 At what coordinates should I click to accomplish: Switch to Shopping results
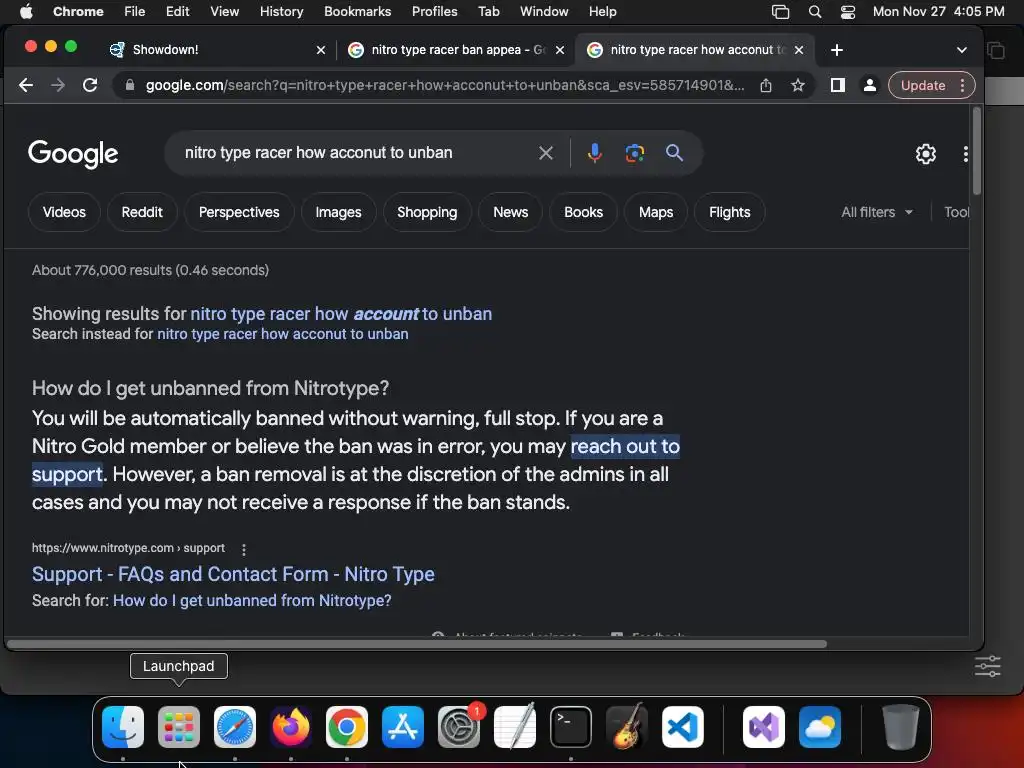(427, 212)
